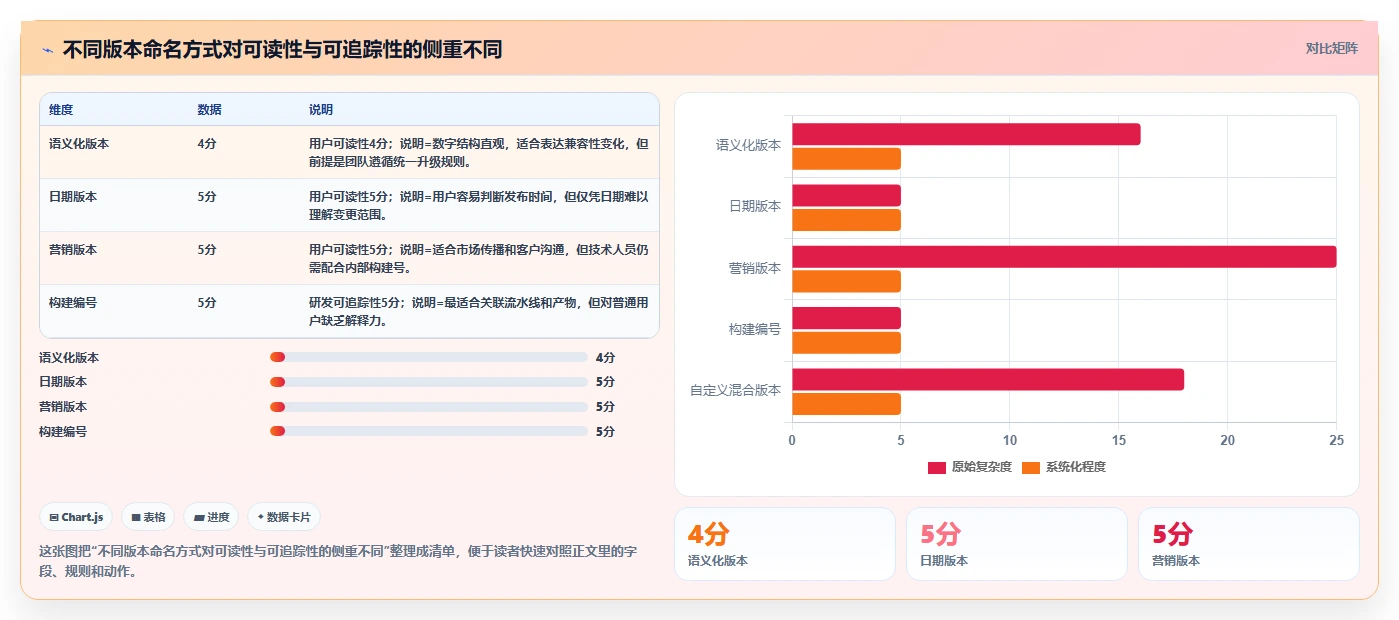
Task: Click 营销版本 in the table's first column
Action: 73,249
